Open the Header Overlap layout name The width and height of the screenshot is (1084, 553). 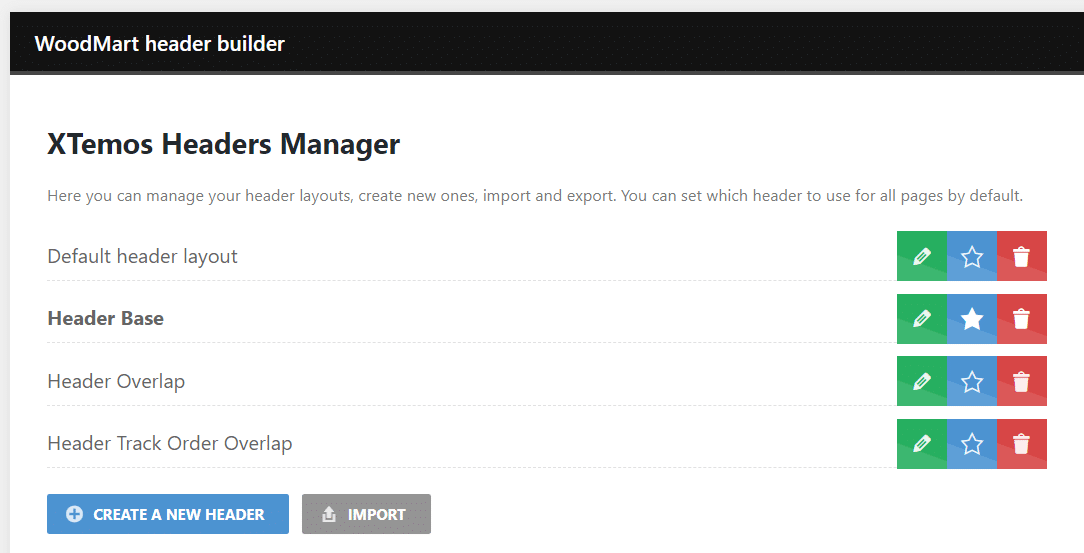[116, 381]
